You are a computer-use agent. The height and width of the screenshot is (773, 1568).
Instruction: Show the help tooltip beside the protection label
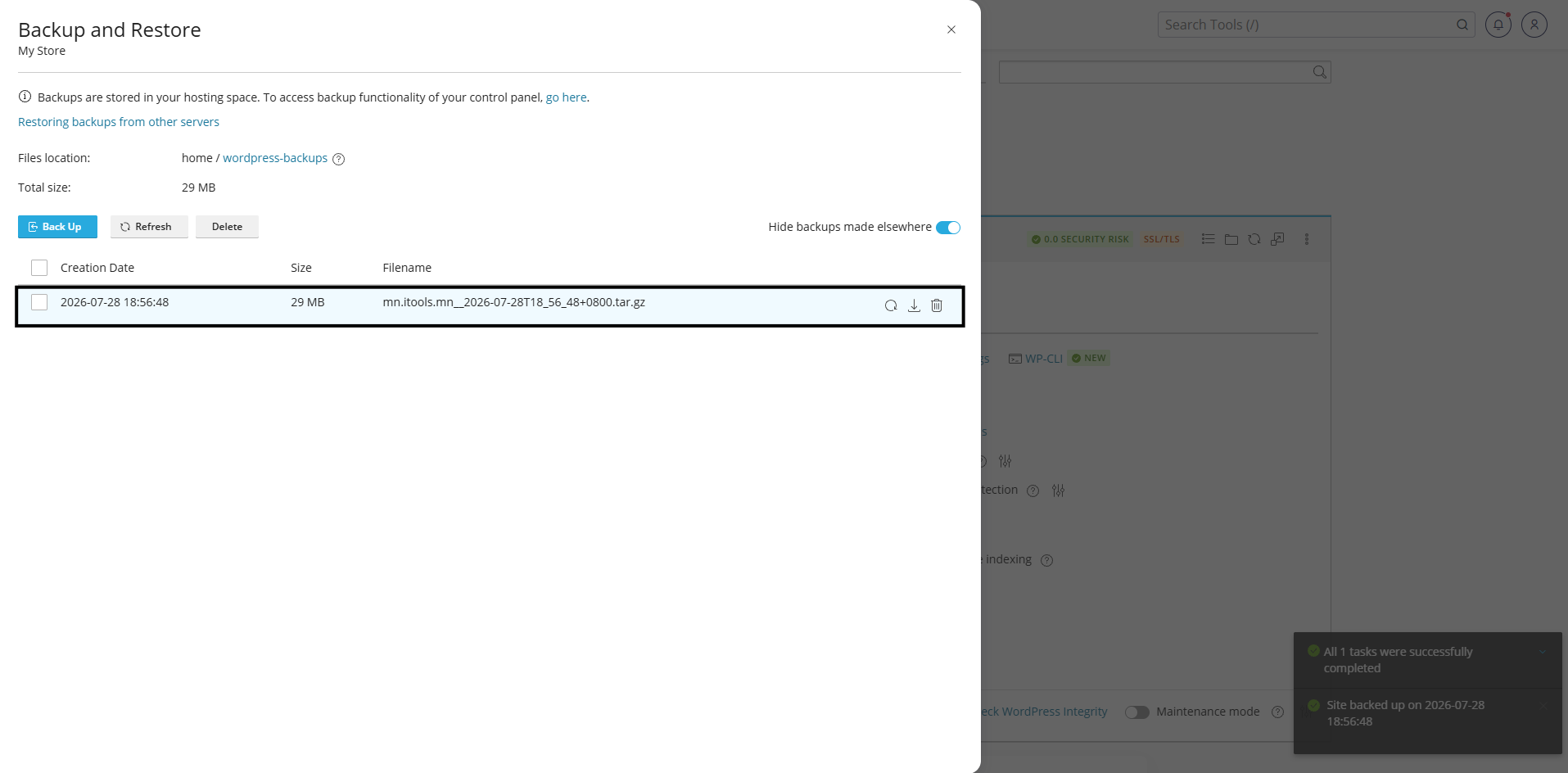(x=1033, y=490)
